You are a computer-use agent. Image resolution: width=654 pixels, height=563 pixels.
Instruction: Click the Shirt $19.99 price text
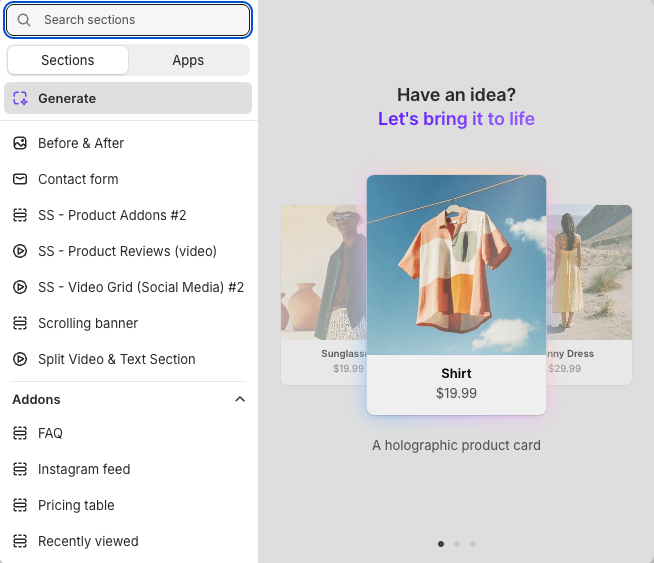tap(456, 393)
